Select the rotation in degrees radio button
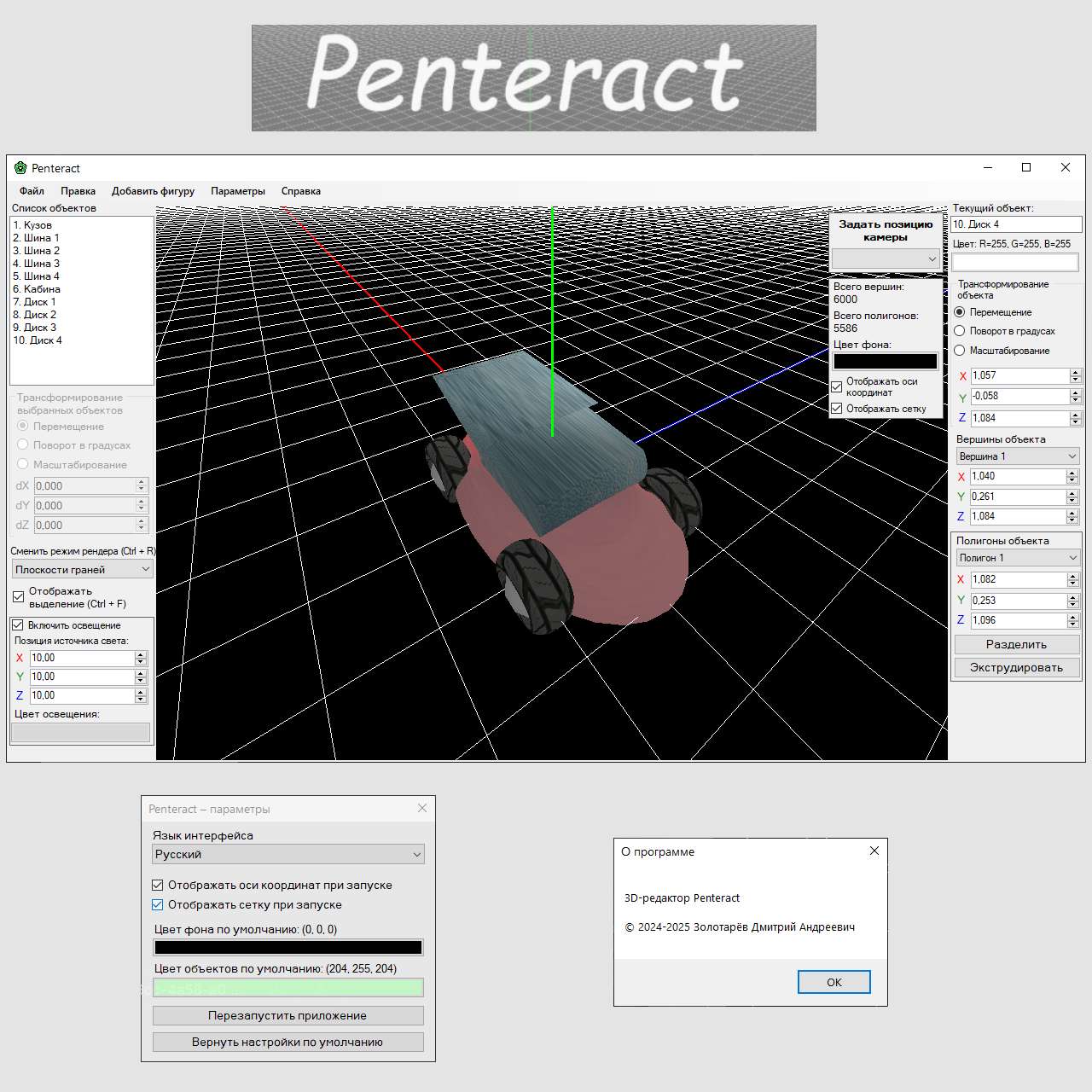1092x1092 pixels. 960,331
